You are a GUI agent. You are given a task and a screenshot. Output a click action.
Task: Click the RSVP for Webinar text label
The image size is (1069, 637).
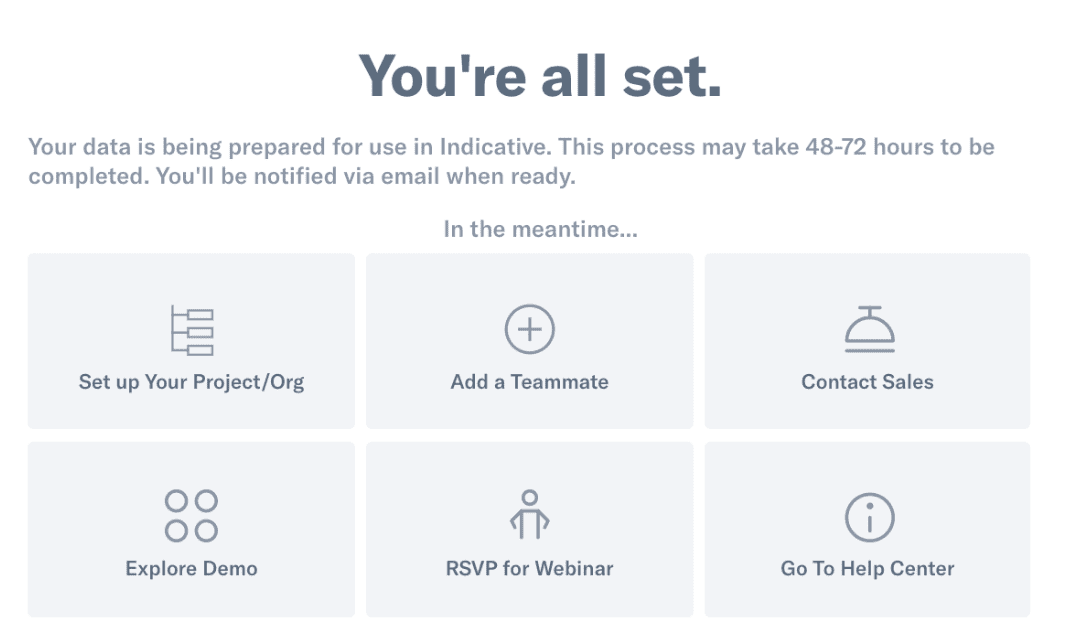click(529, 568)
